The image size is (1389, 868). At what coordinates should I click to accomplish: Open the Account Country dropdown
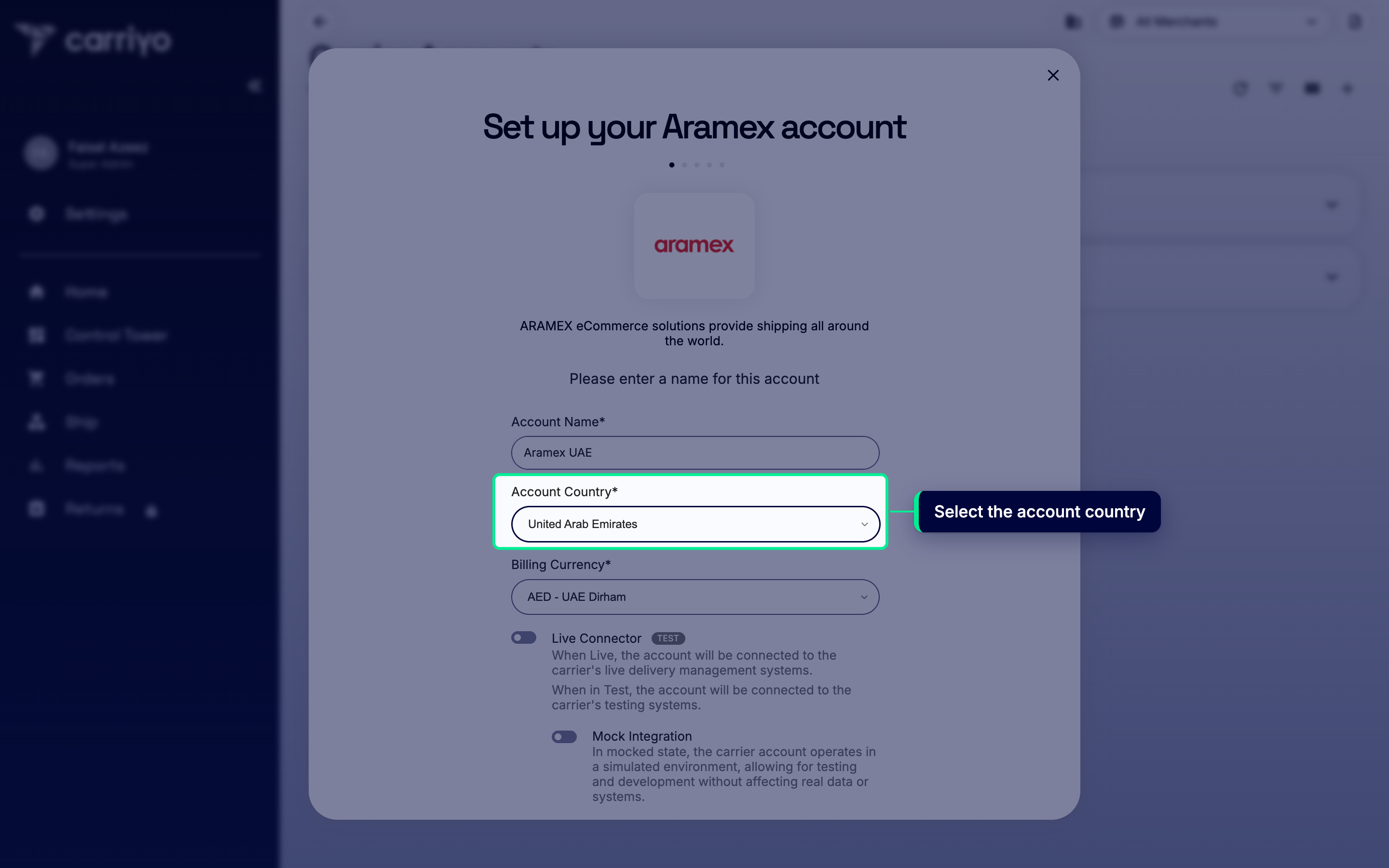pos(695,524)
